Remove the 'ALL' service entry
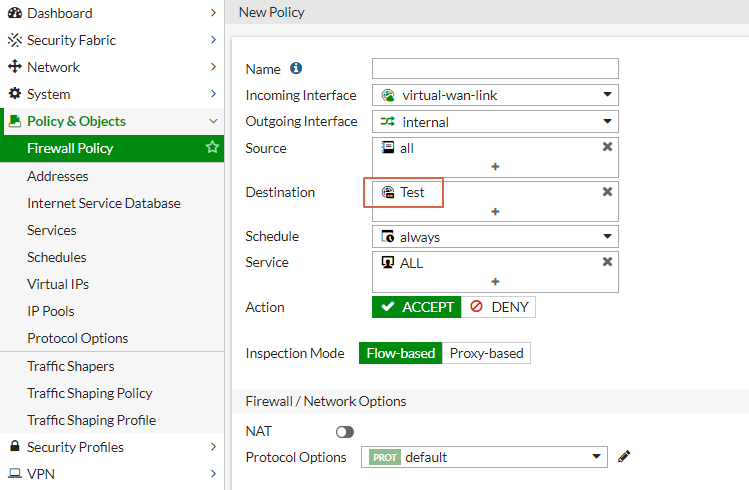The width and height of the screenshot is (749, 490). point(607,262)
